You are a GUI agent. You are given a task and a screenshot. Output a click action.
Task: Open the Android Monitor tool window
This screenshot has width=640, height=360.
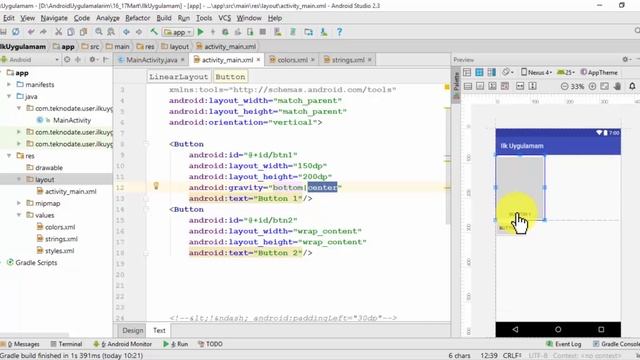click(x=123, y=344)
